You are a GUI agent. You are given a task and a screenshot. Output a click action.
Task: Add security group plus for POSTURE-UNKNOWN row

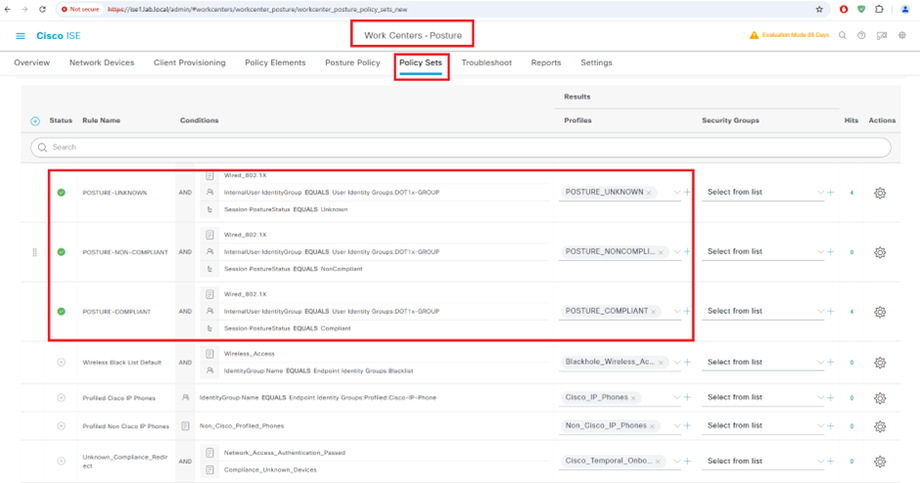click(830, 192)
